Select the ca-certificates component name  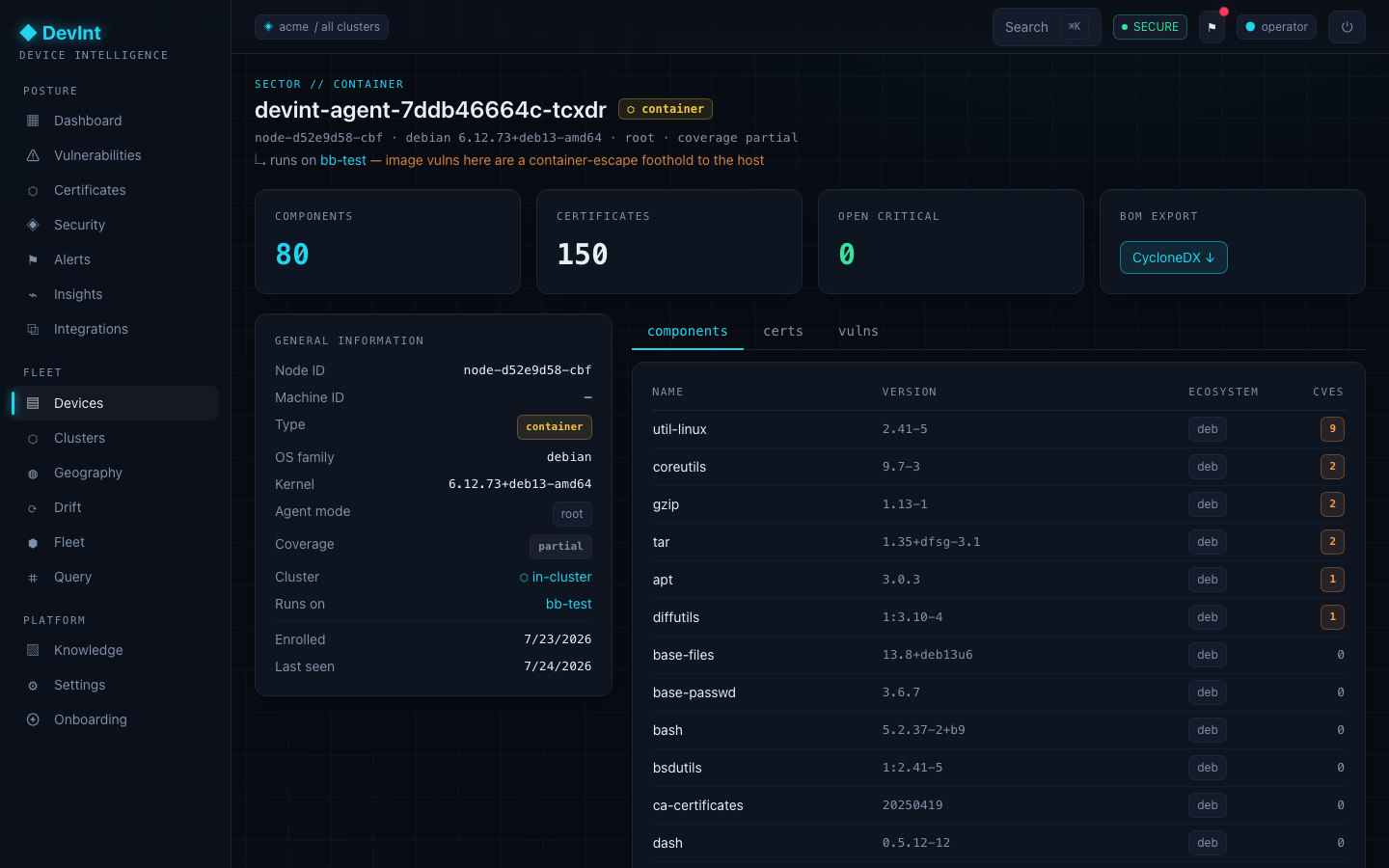click(x=698, y=805)
